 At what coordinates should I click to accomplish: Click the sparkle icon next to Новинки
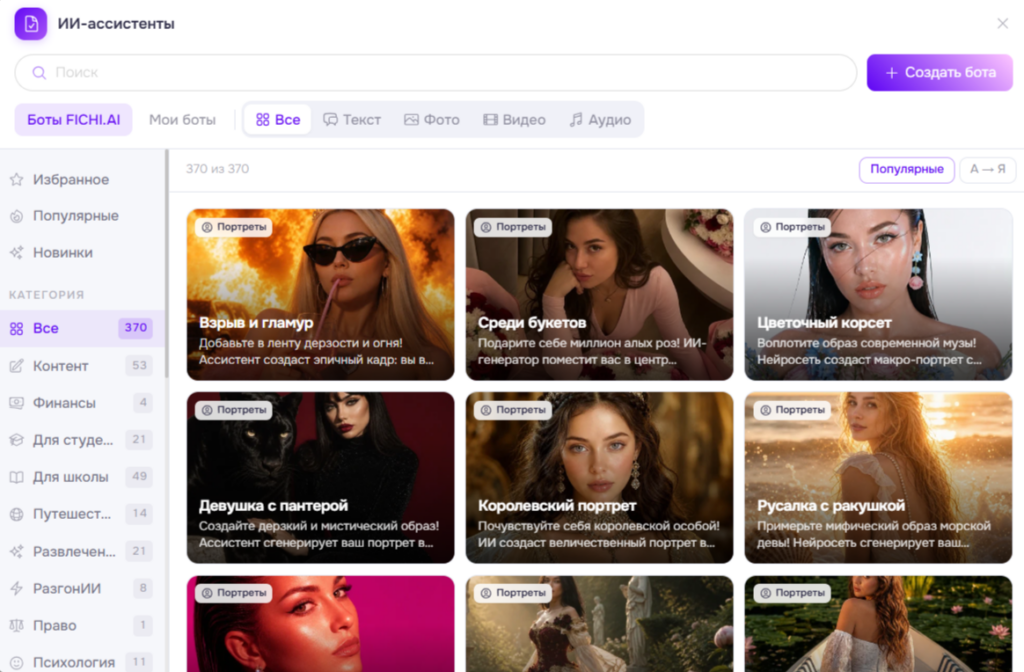tap(16, 253)
